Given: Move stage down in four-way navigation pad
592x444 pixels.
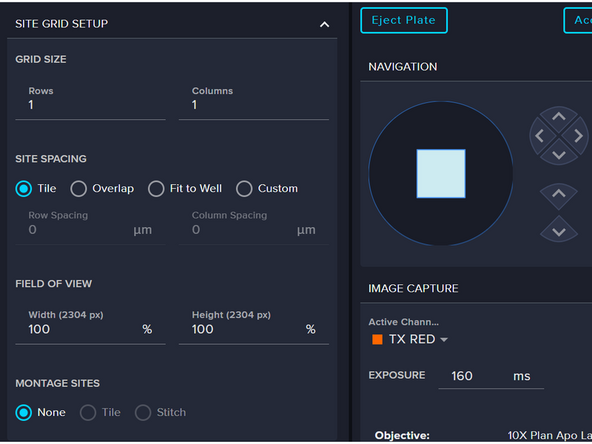Looking at the screenshot, I should click(x=559, y=155).
